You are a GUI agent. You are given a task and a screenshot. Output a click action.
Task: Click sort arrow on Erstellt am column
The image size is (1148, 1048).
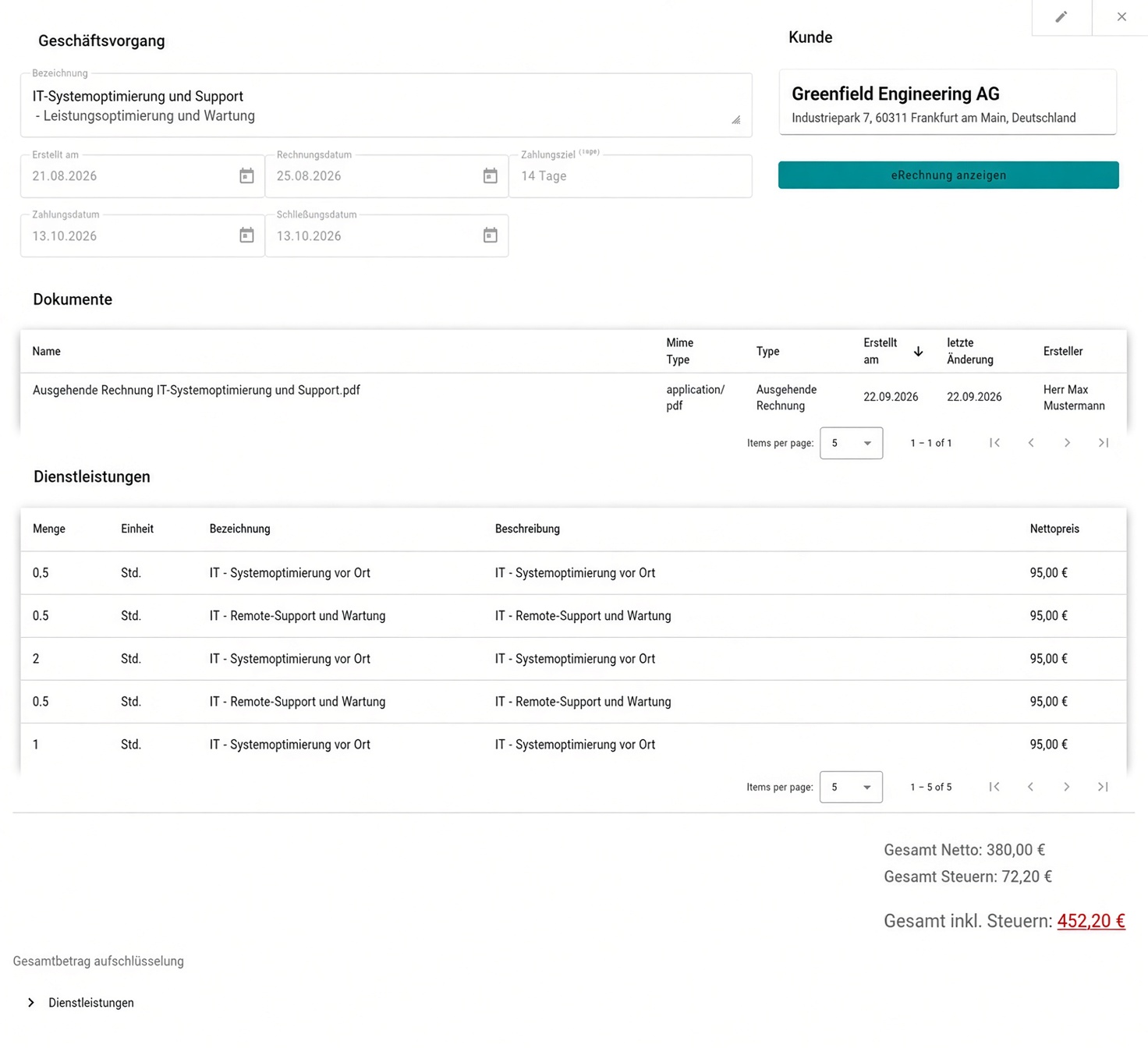point(919,352)
